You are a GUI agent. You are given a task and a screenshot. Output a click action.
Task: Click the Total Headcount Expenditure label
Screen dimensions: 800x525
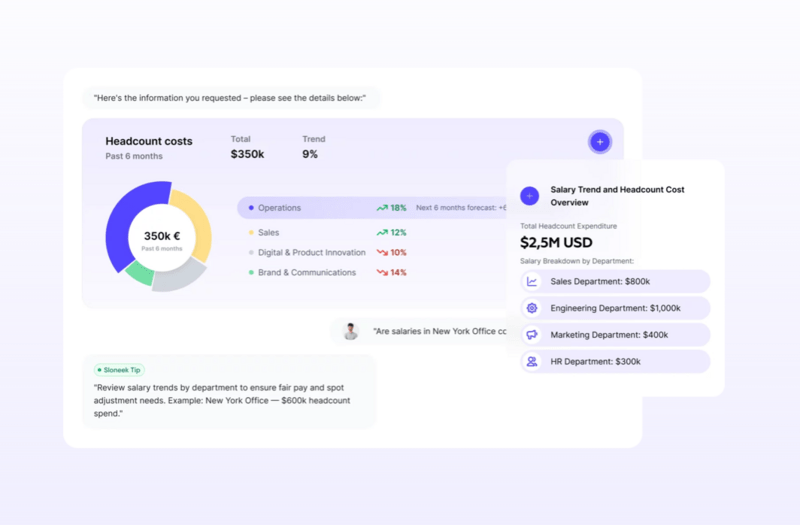click(568, 226)
